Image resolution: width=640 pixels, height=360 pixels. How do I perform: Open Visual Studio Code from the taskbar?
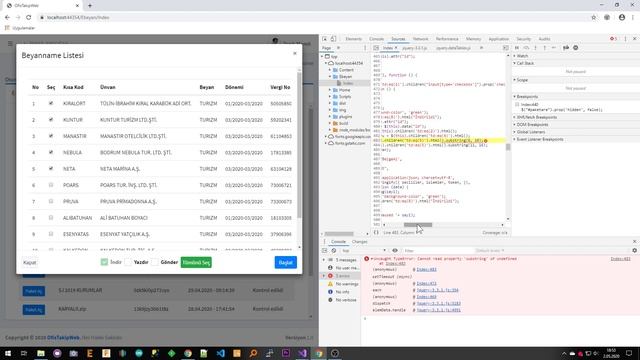(x=220, y=353)
